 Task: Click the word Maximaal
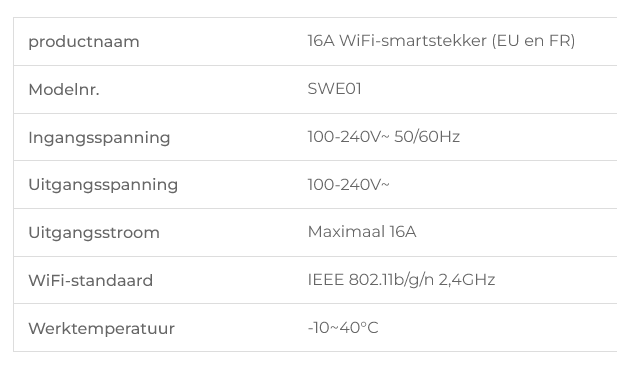[x=346, y=232]
